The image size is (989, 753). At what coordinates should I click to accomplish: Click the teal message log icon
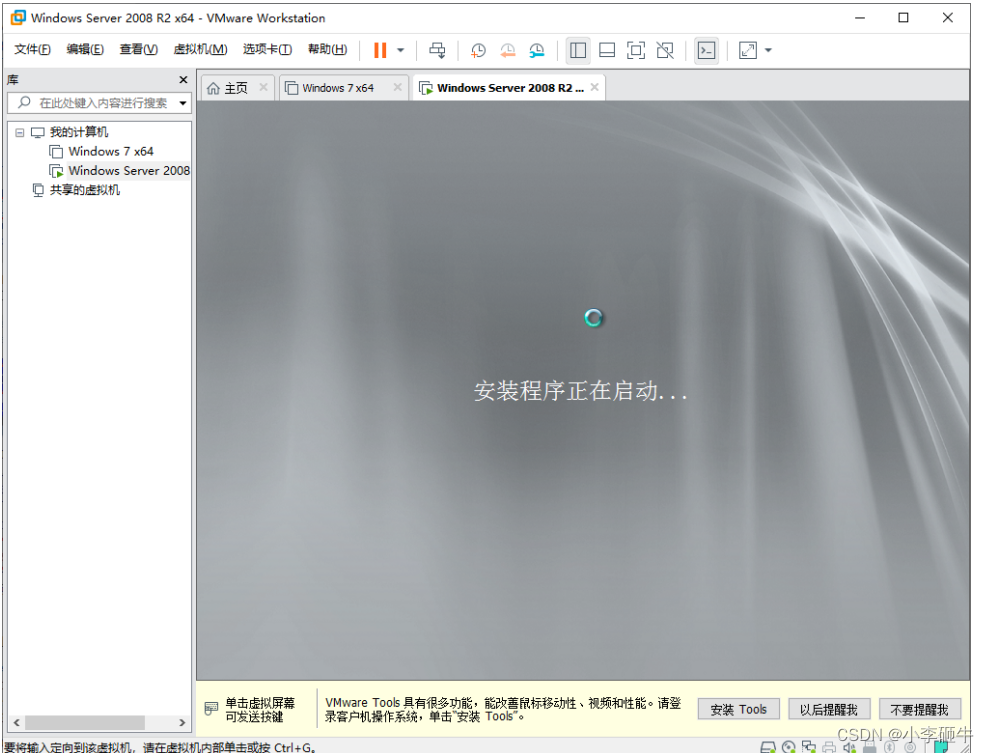pyautogui.click(x=942, y=747)
